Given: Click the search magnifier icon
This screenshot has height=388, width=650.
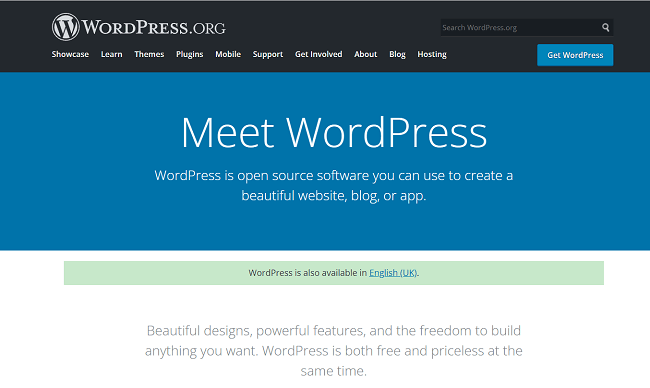Looking at the screenshot, I should (x=606, y=27).
